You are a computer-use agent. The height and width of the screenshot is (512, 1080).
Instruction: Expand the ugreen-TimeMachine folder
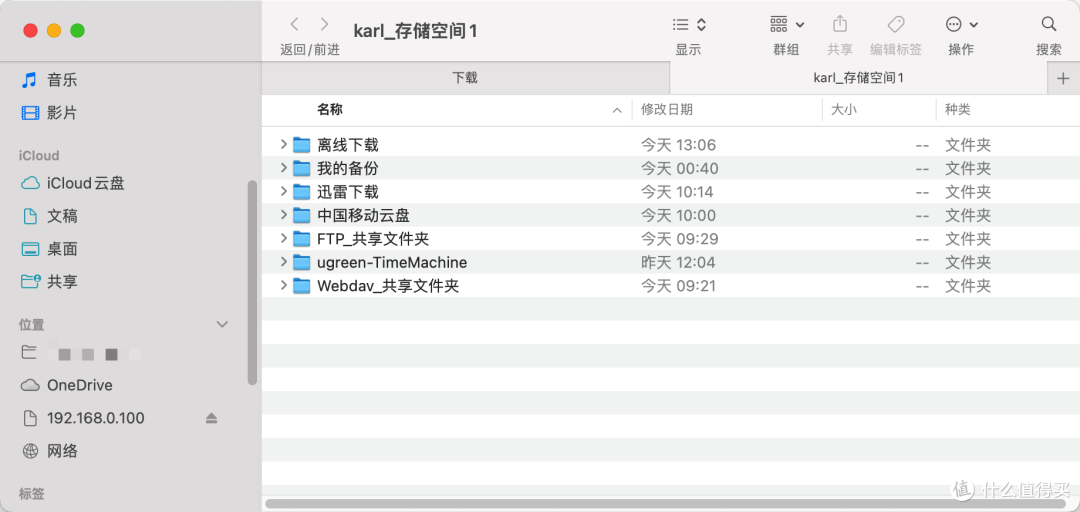coord(283,262)
